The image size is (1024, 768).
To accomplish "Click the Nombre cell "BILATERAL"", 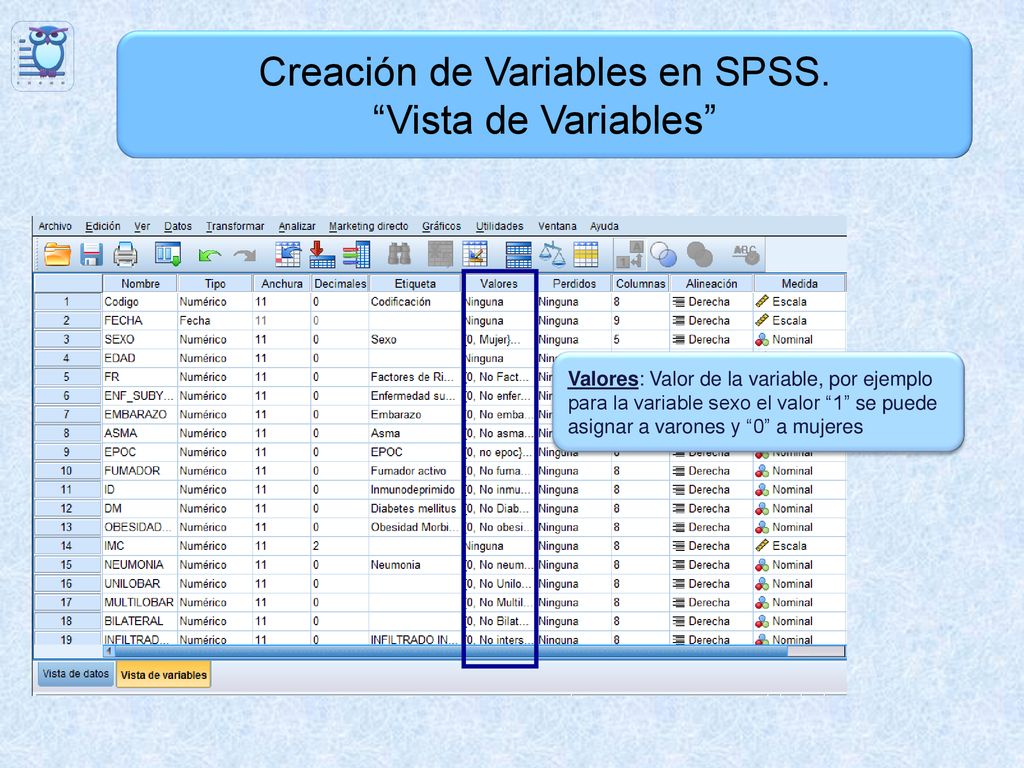I will [x=140, y=621].
